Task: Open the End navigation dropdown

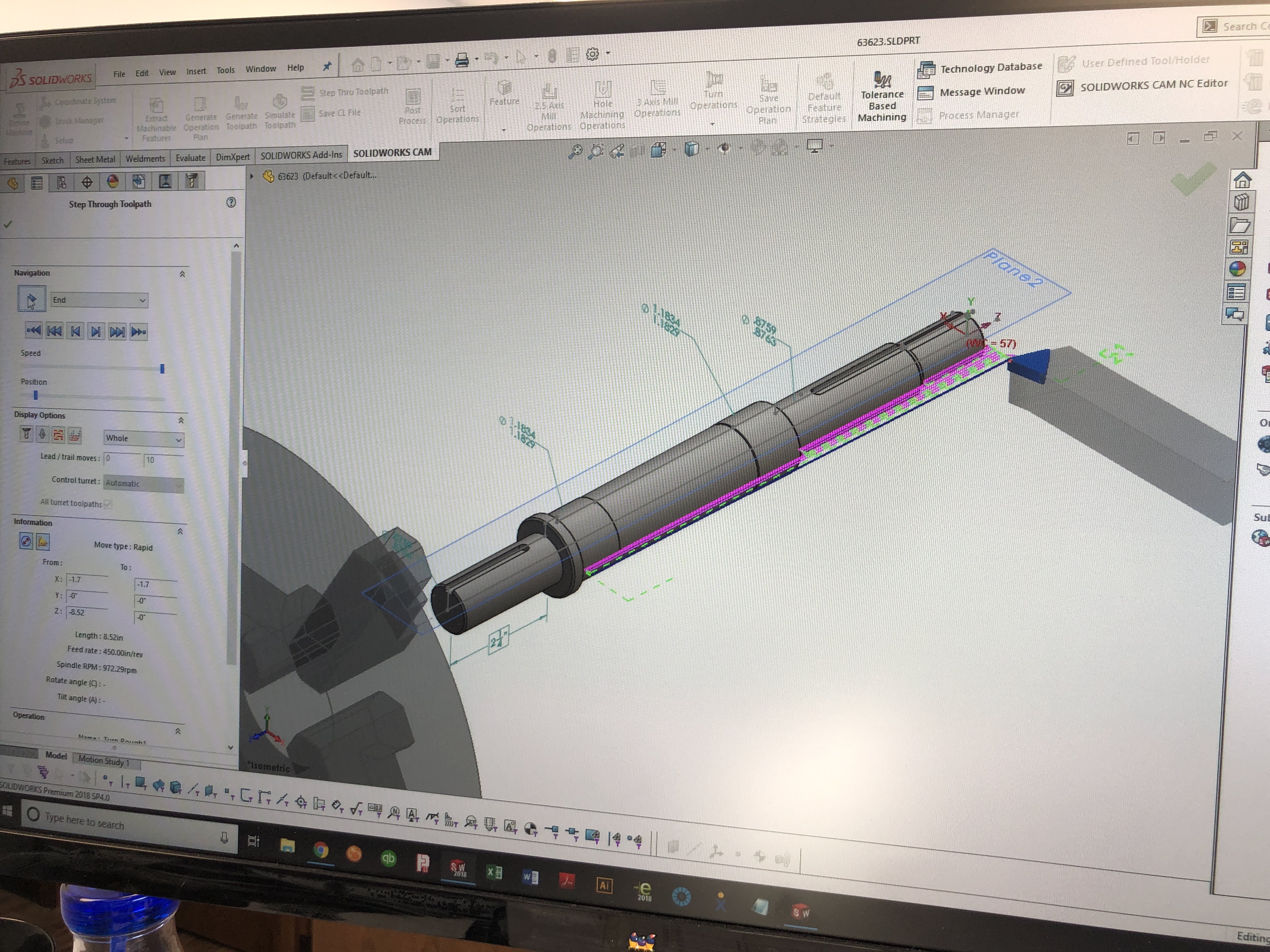Action: (x=99, y=299)
